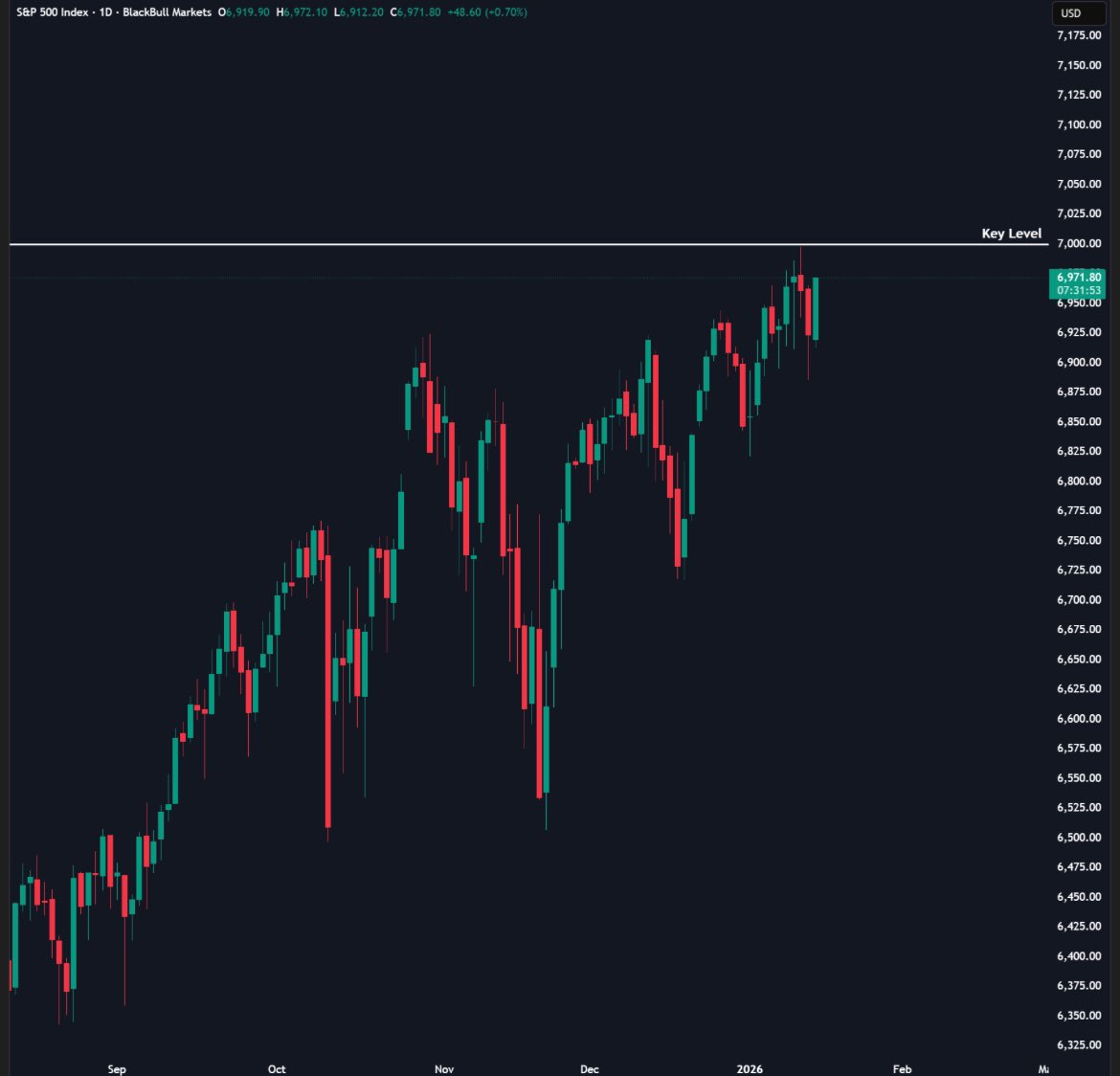Click BlackBull Markets source label

point(168,12)
